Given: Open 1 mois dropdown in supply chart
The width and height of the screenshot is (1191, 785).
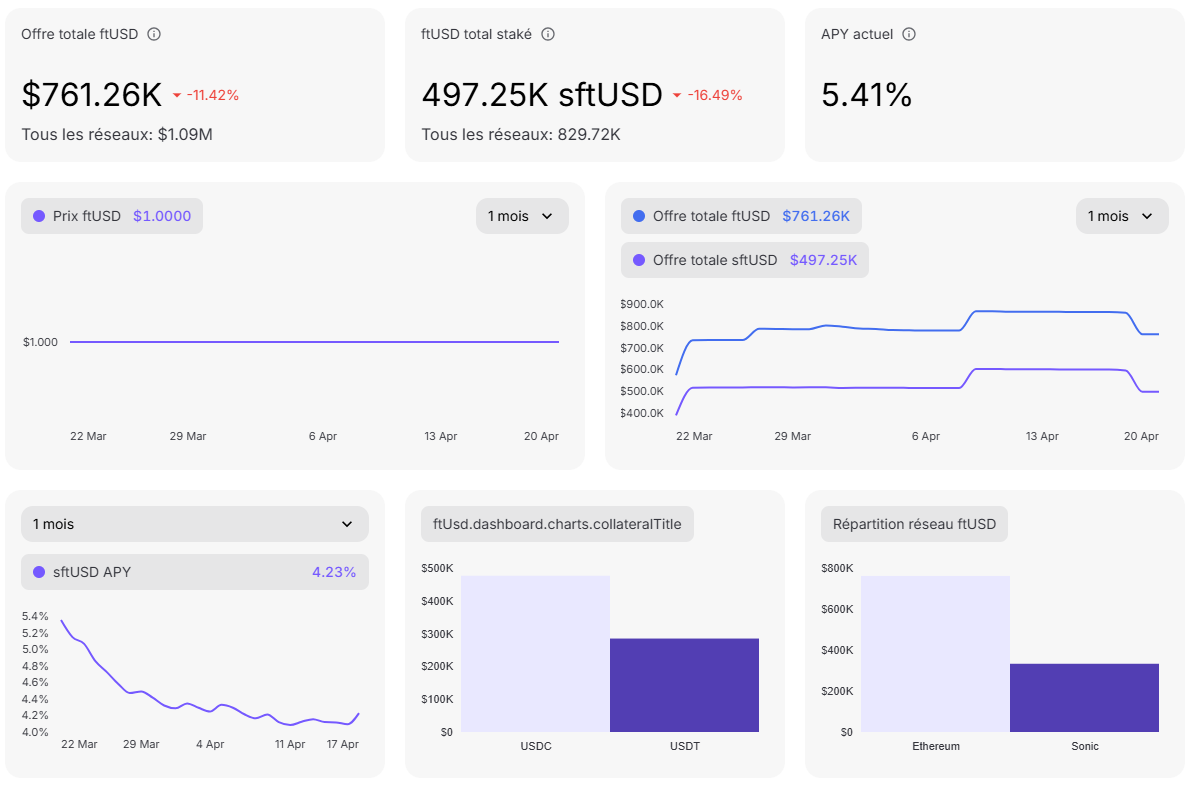Looking at the screenshot, I should (x=1121, y=216).
